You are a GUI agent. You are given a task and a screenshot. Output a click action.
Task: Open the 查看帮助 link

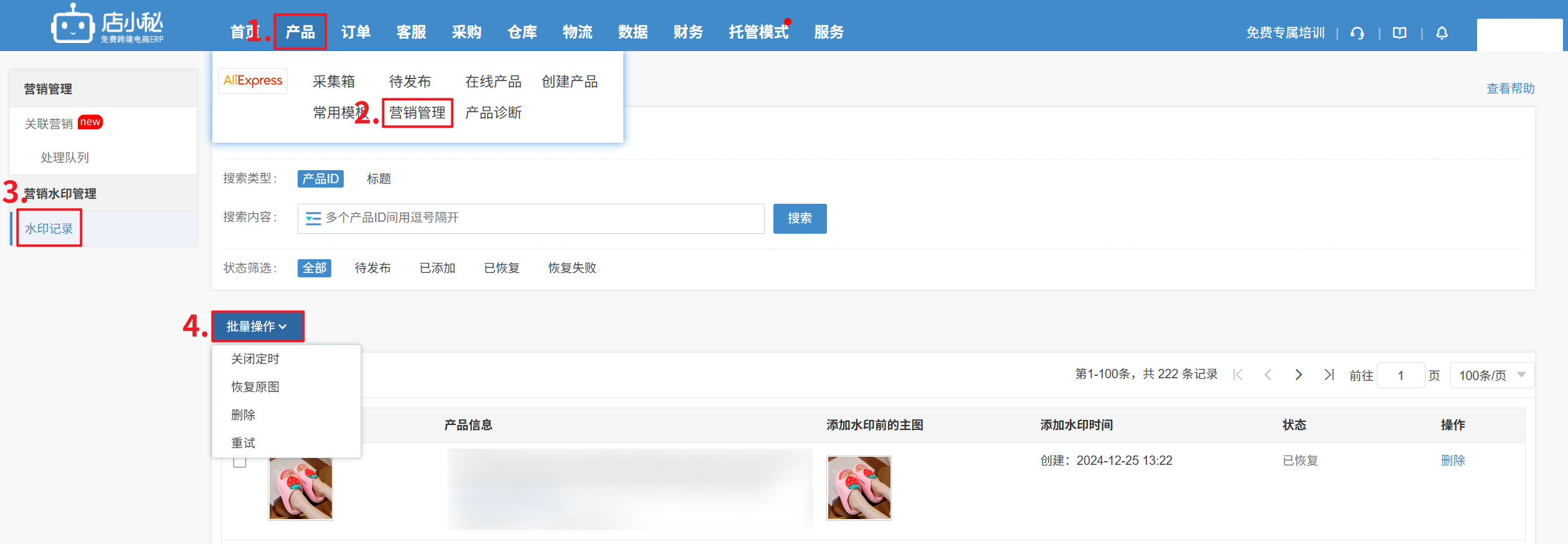click(1510, 88)
